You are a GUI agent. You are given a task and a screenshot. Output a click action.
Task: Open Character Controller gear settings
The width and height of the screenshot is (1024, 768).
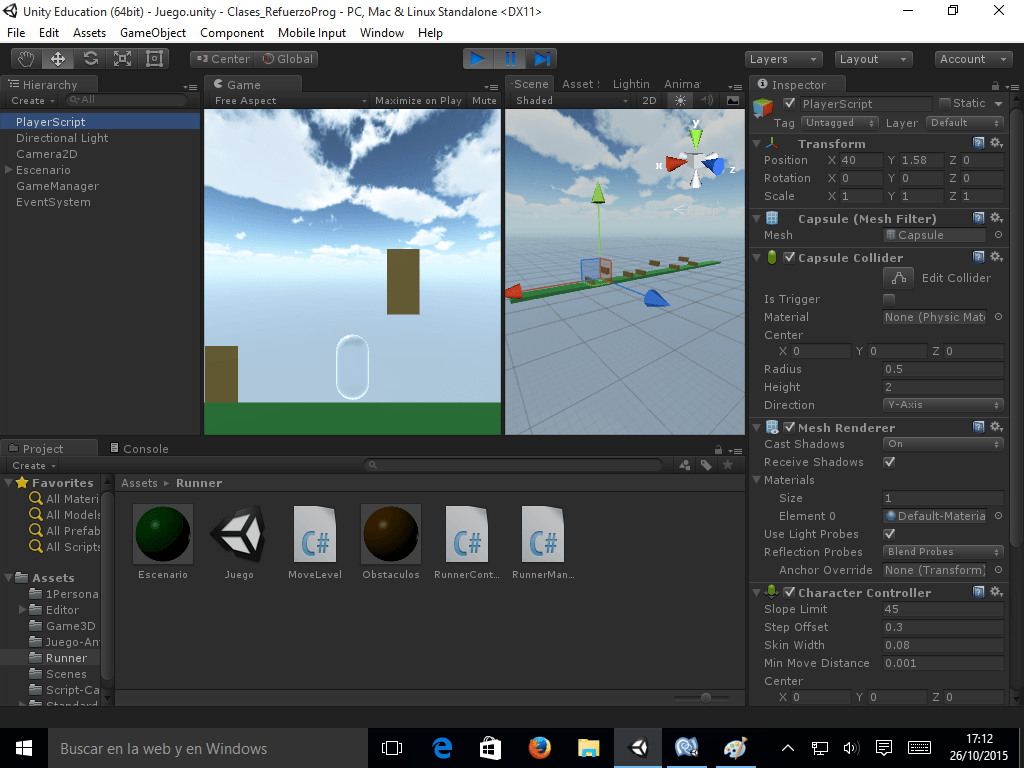(x=996, y=592)
